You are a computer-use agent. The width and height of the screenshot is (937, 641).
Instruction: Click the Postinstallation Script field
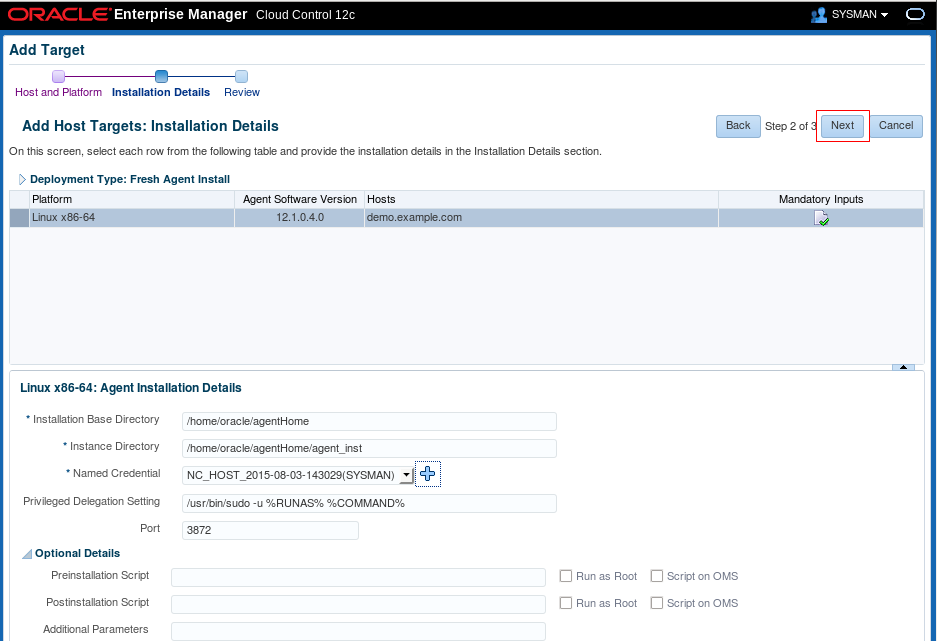coord(359,604)
